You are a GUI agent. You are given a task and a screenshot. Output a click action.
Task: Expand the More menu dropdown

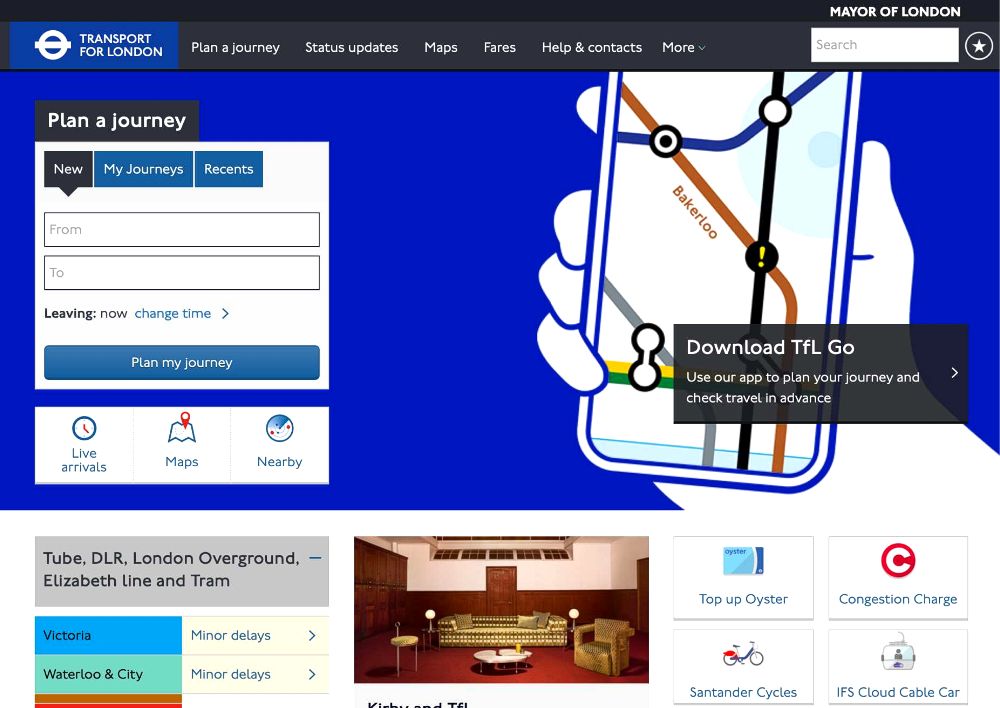tap(684, 47)
